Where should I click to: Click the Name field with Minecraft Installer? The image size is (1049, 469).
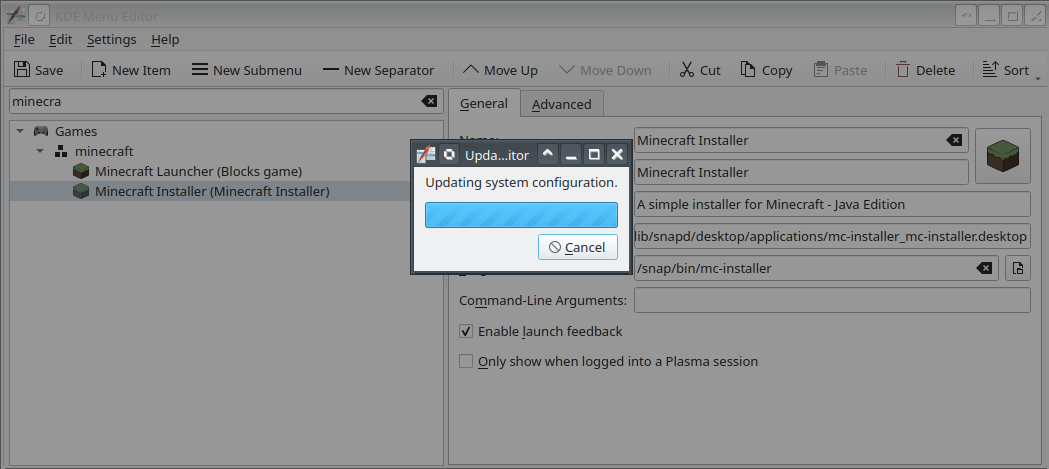801,140
